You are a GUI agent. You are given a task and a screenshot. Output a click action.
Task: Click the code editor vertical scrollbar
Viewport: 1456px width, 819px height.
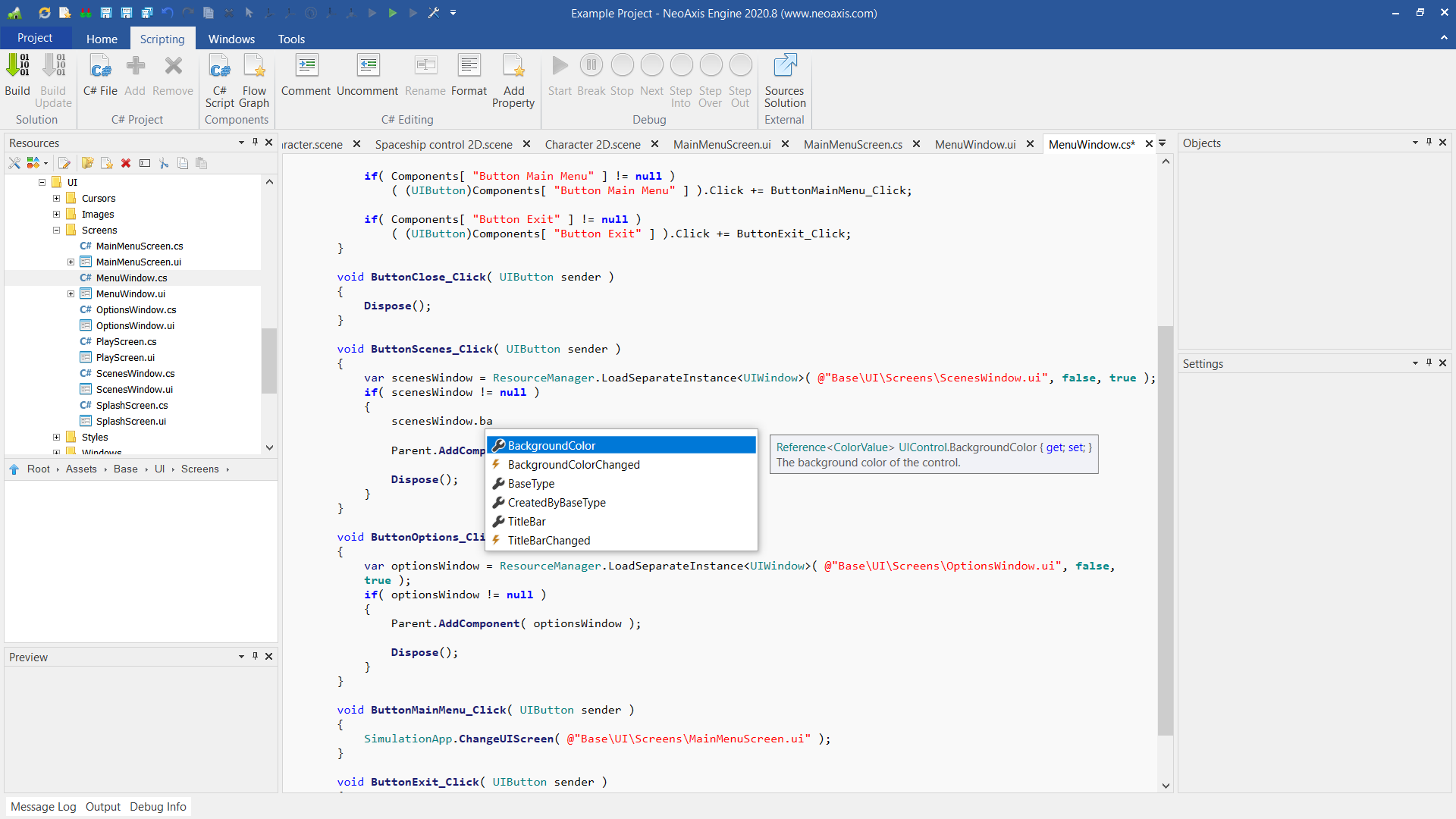tap(1166, 531)
